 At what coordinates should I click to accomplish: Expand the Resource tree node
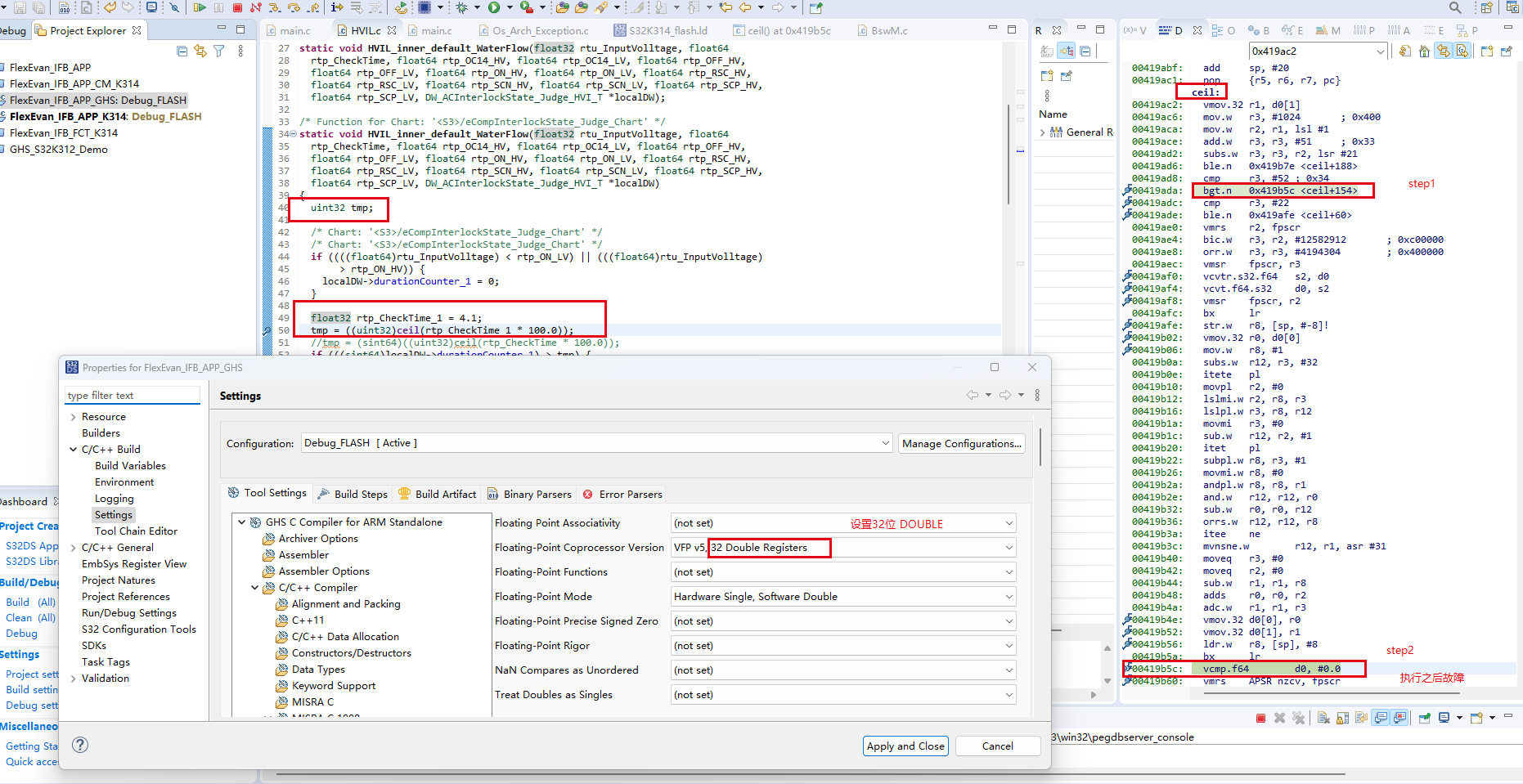pyautogui.click(x=74, y=417)
